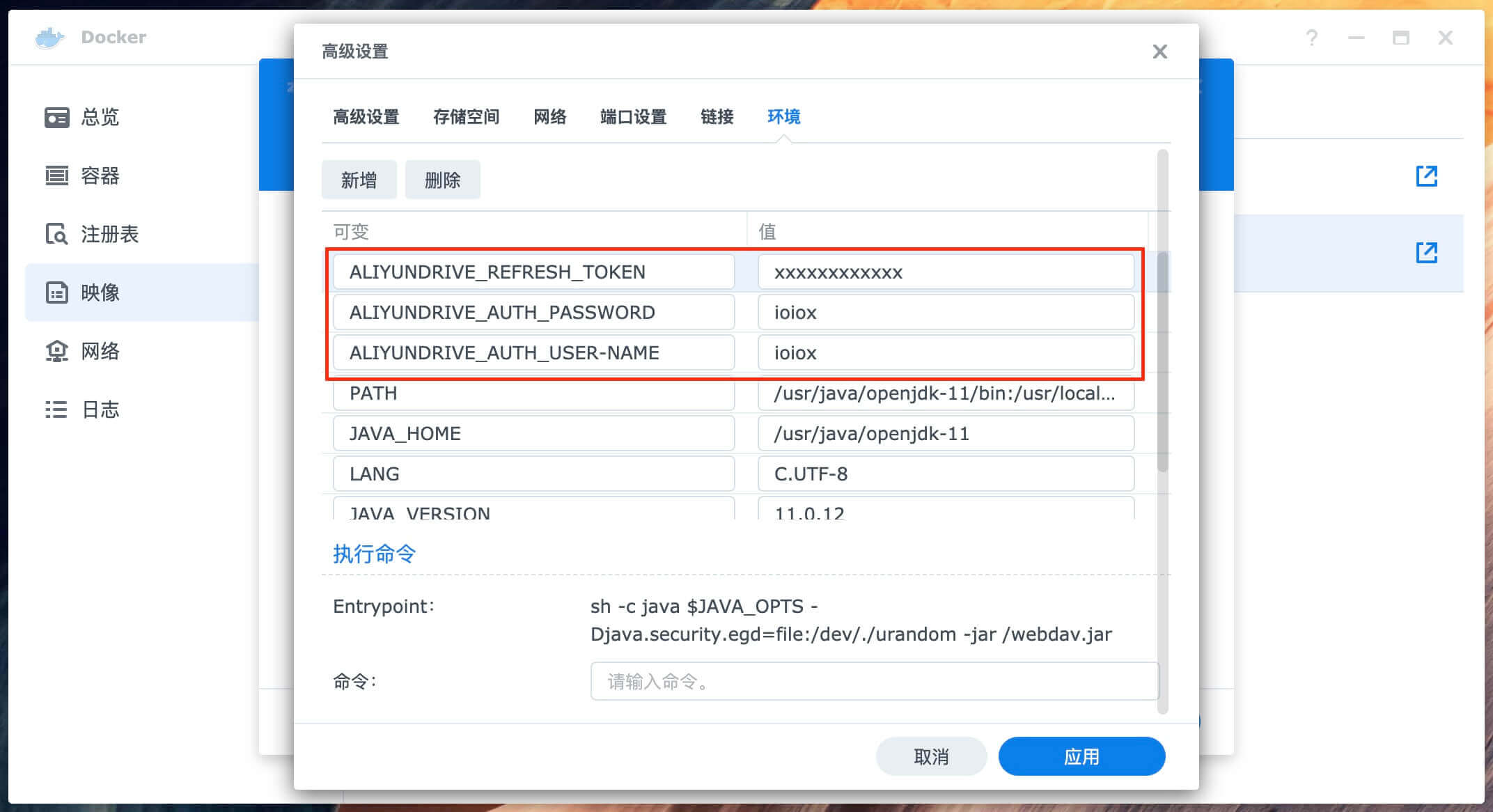Click the 新增 button

coord(359,180)
